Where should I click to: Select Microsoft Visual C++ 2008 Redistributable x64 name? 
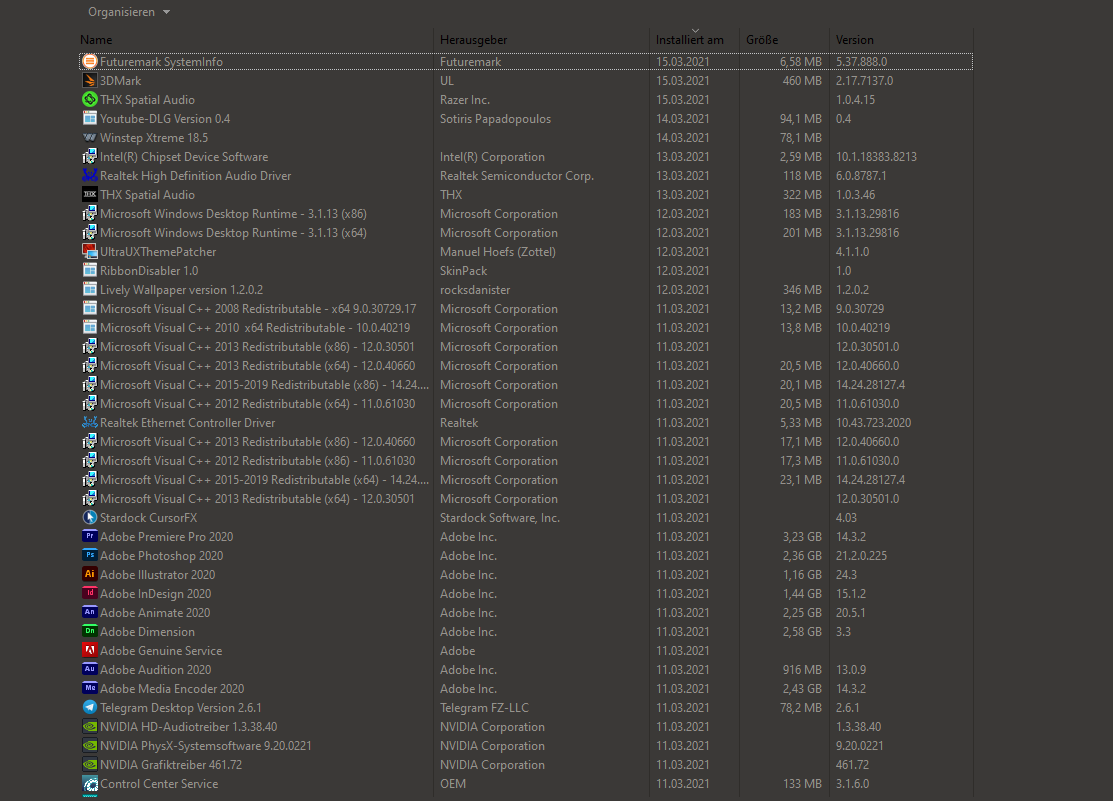pyautogui.click(x=258, y=309)
